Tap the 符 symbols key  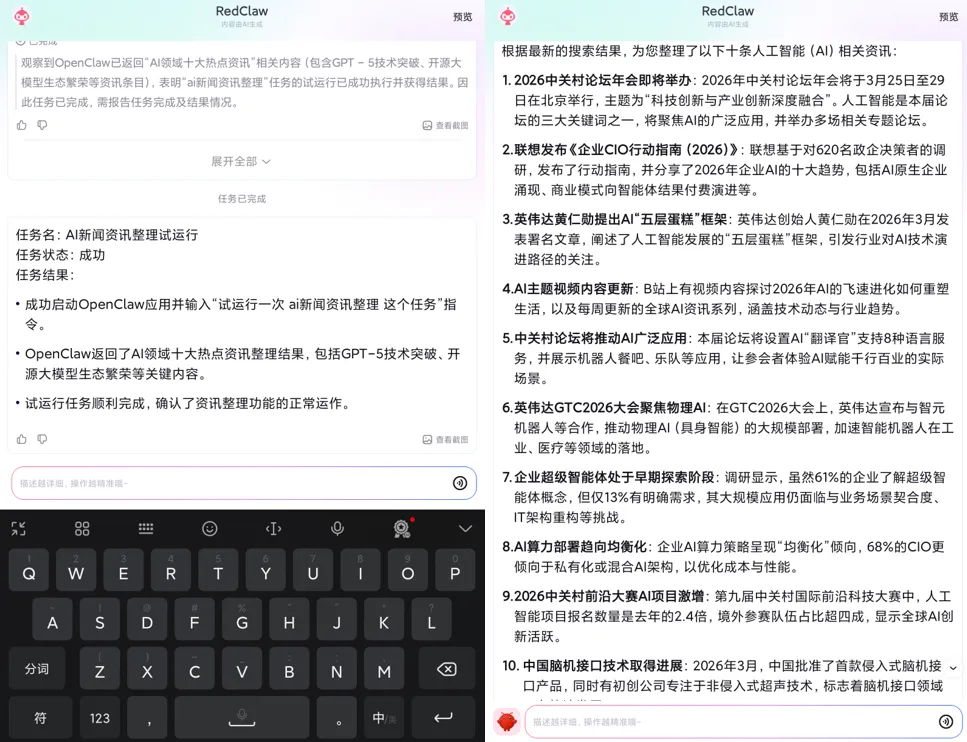pos(40,717)
